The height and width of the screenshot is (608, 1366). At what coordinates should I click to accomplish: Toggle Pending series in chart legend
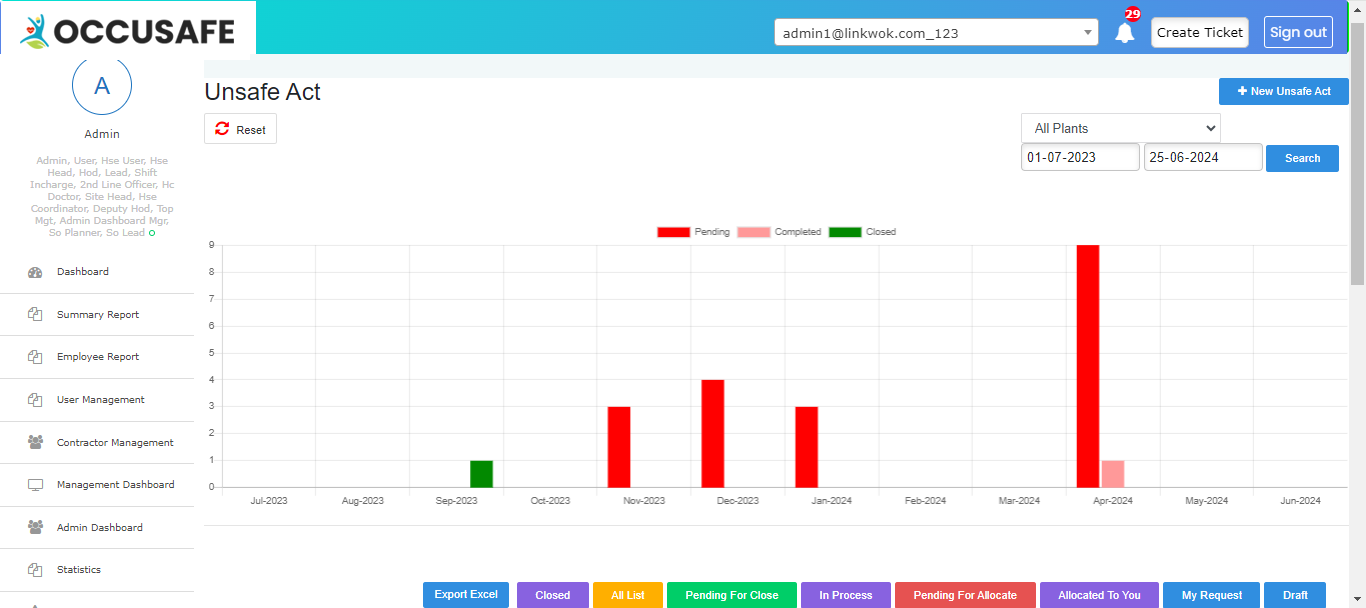[693, 232]
